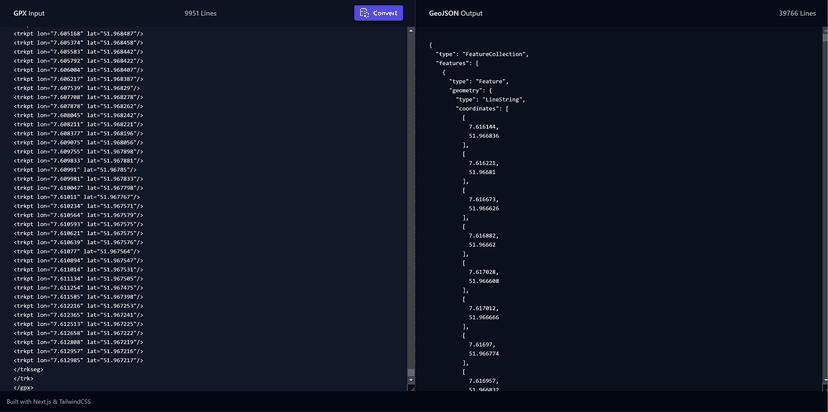828x412 pixels.
Task: Click the output value 7.617028
Action: coord(484,272)
